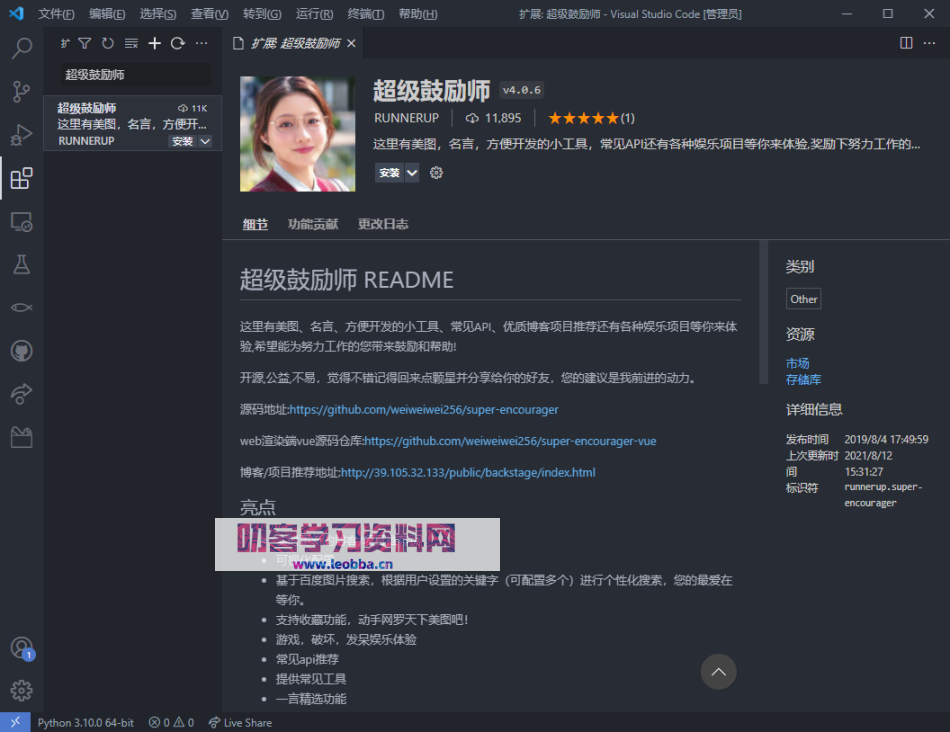This screenshot has width=950, height=732.
Task: Expand install dropdown arrow in sidebar list item
Action: click(x=206, y=142)
